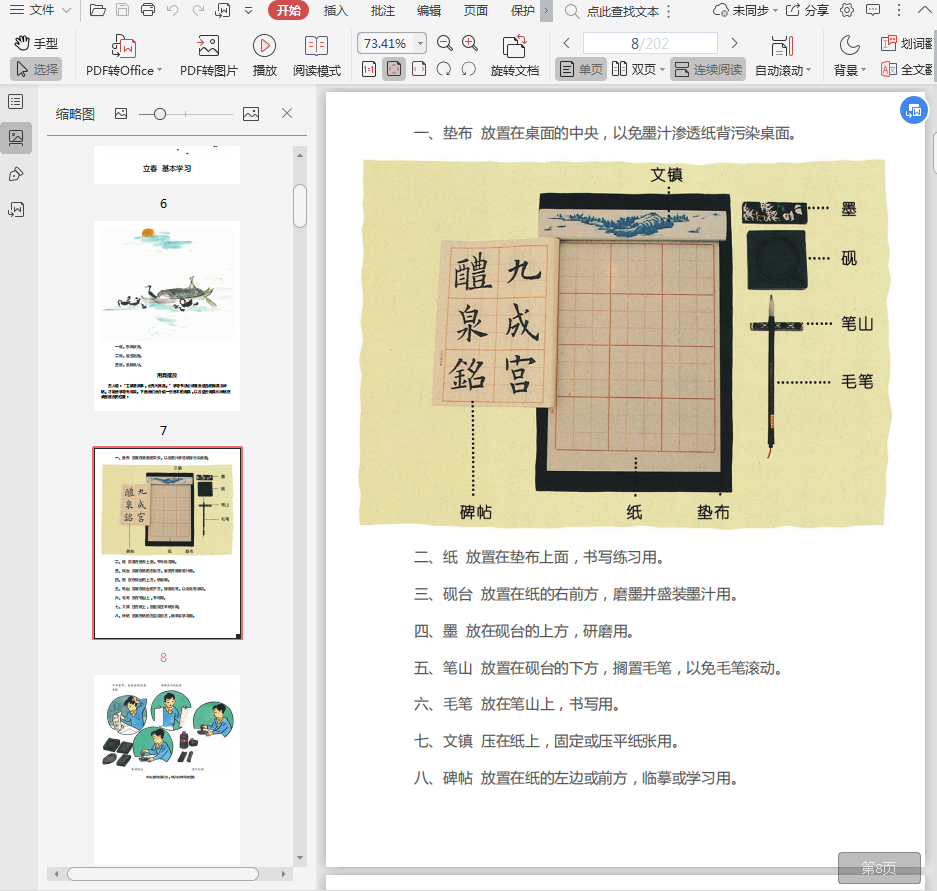Open the bookmarks outline sidebar icon
The width and height of the screenshot is (937, 891).
[16, 102]
